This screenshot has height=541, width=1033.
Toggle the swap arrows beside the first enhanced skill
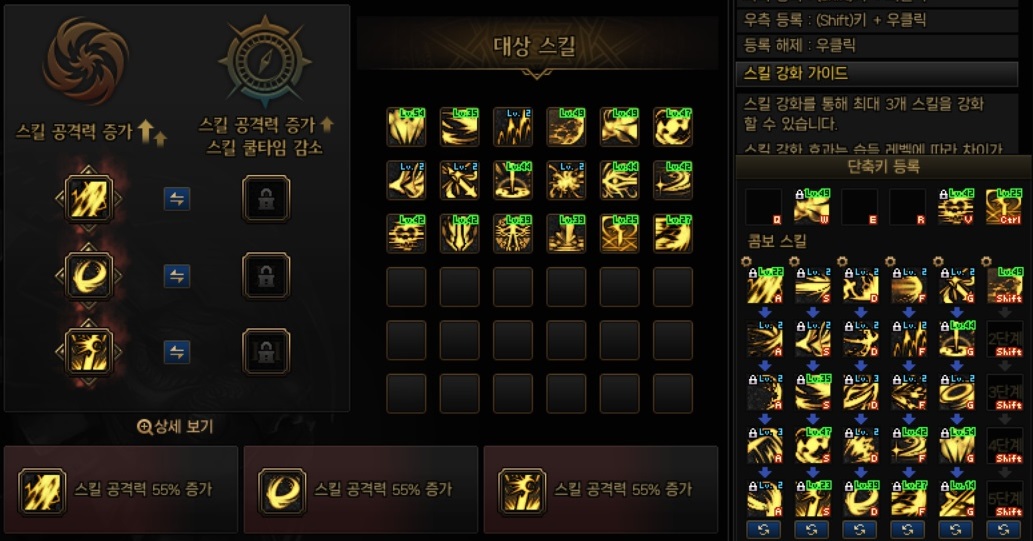tap(177, 199)
